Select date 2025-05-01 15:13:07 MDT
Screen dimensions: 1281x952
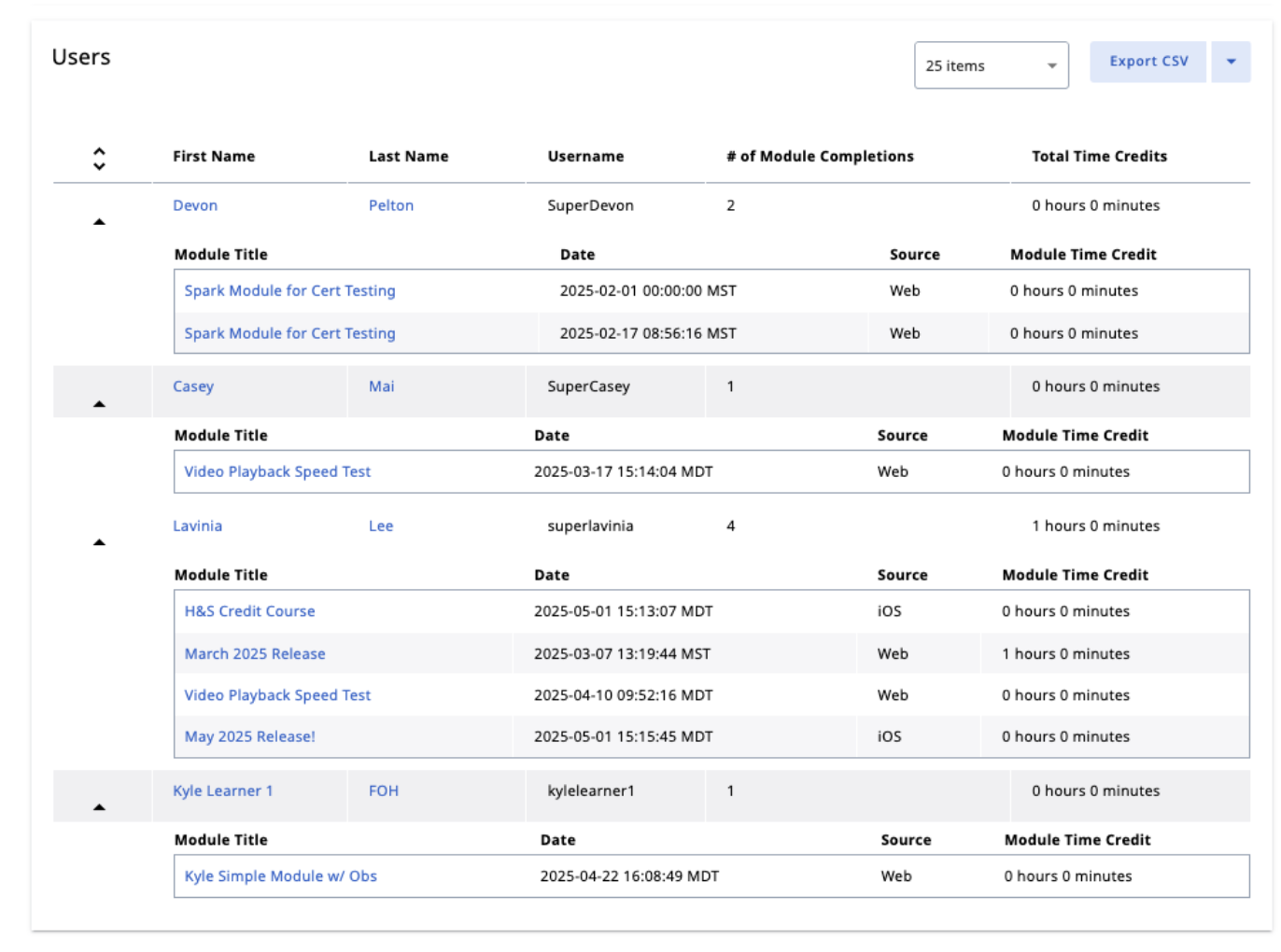tap(624, 611)
